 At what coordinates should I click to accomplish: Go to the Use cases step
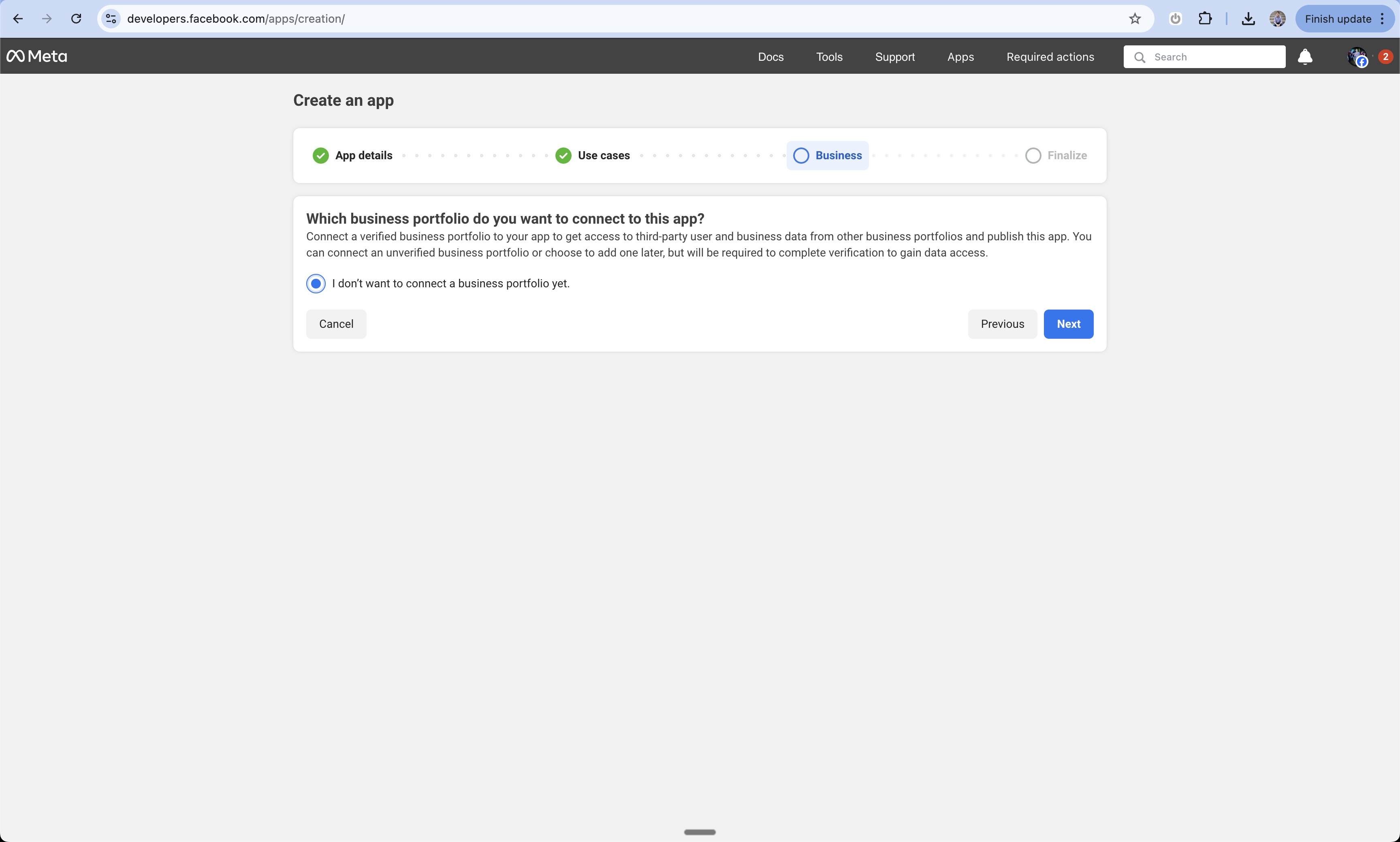pos(592,156)
